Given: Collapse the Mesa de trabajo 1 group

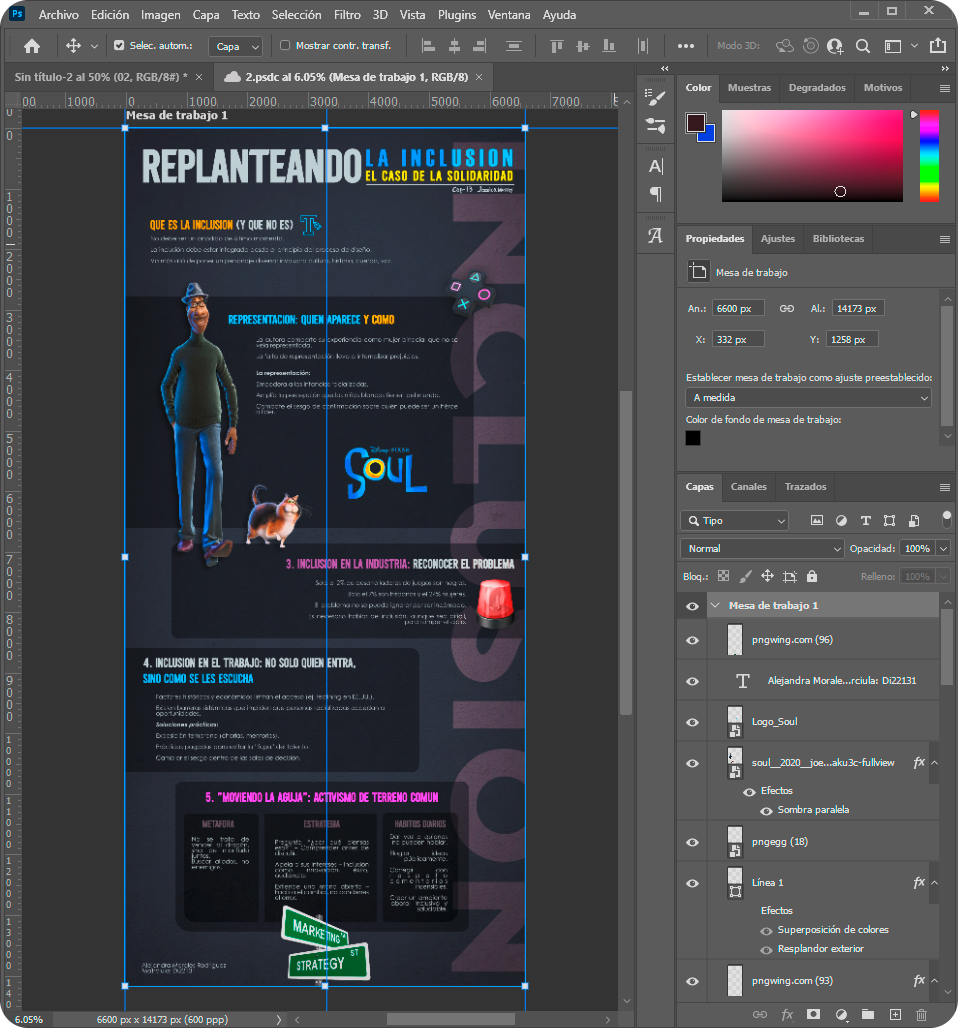Looking at the screenshot, I should click(x=715, y=606).
